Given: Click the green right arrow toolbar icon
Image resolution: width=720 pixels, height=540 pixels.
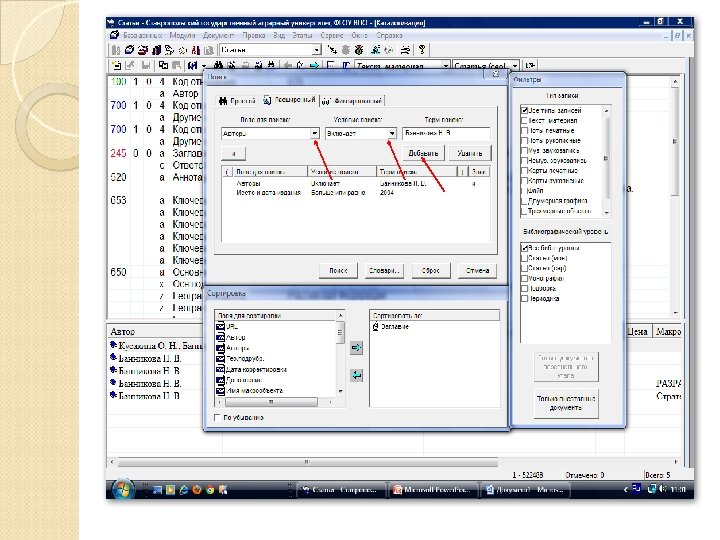Looking at the screenshot, I should (x=314, y=65).
